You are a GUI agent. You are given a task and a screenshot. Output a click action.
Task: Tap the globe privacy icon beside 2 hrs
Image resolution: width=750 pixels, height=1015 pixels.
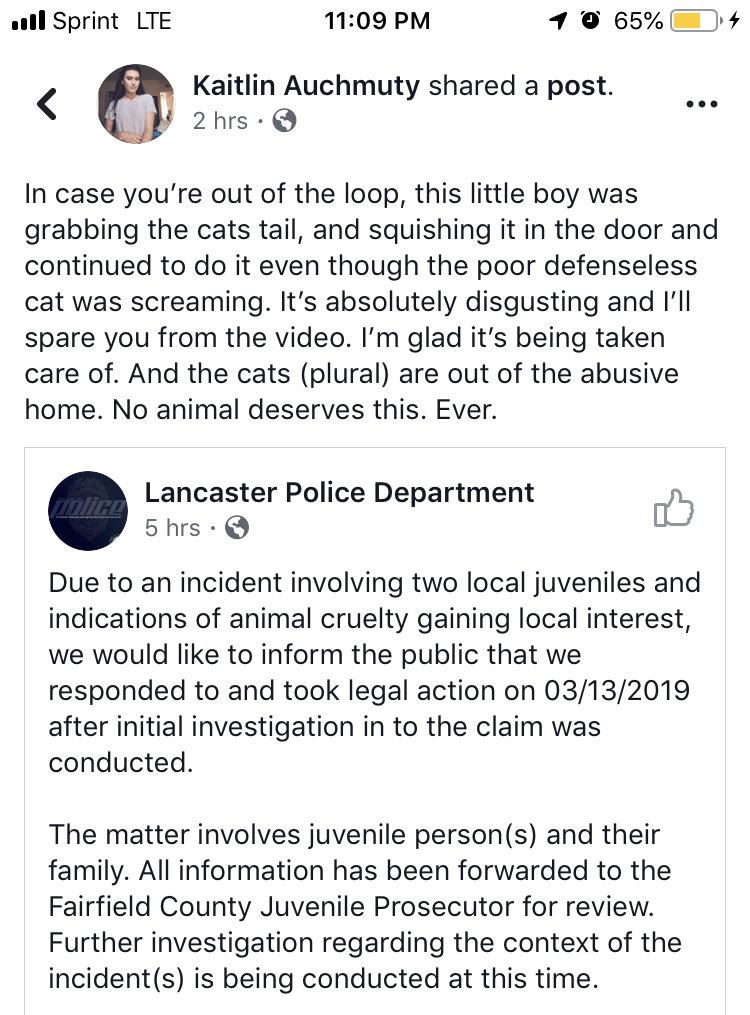pyautogui.click(x=284, y=120)
